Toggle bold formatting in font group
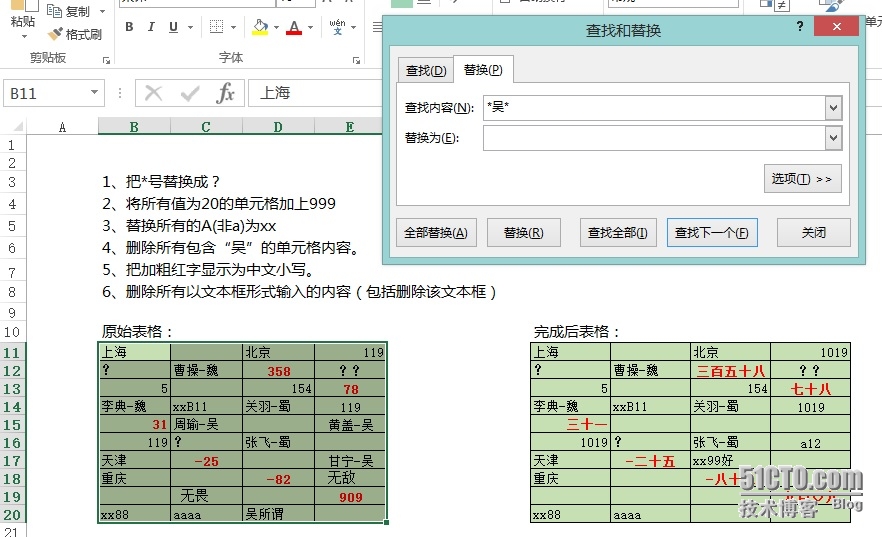Viewport: 882px width, 537px height. (x=129, y=27)
